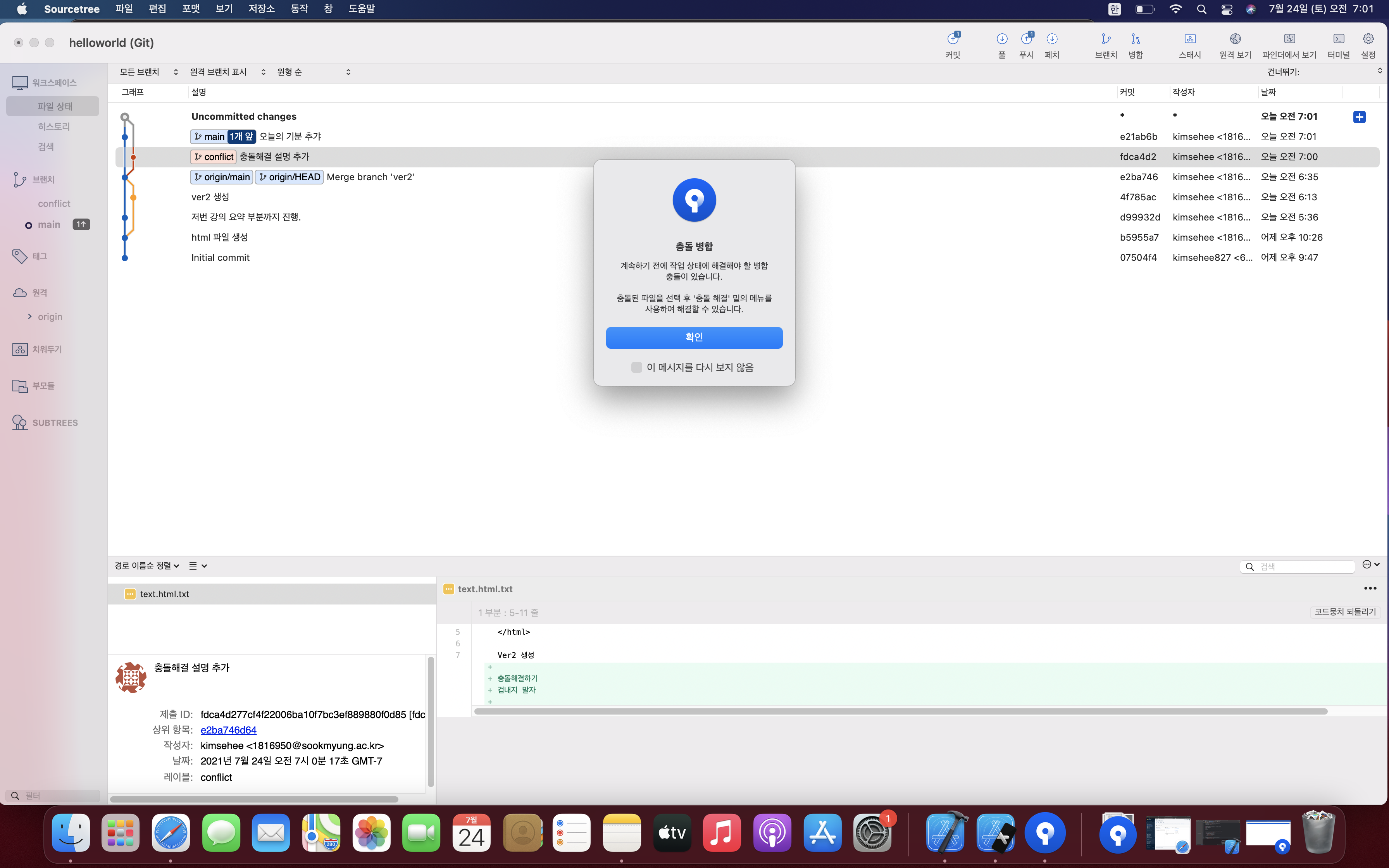Click the search (검색) field above the diff
1389x868 pixels.
(x=1298, y=567)
